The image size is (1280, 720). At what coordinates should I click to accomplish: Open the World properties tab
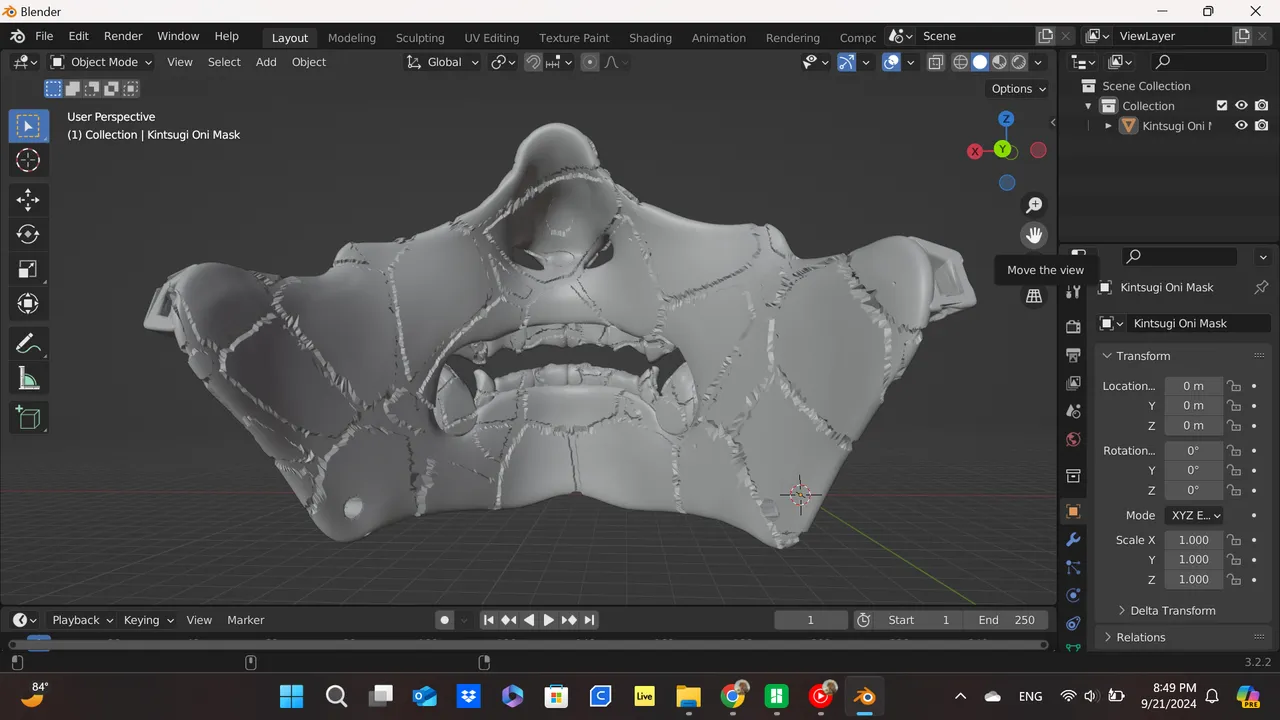(1072, 439)
